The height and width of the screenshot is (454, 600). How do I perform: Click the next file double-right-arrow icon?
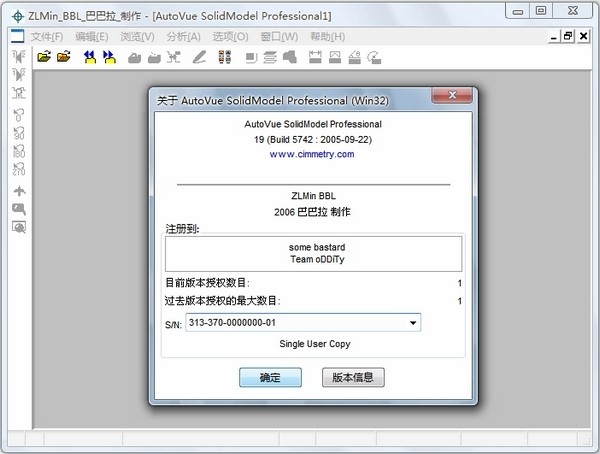click(109, 57)
